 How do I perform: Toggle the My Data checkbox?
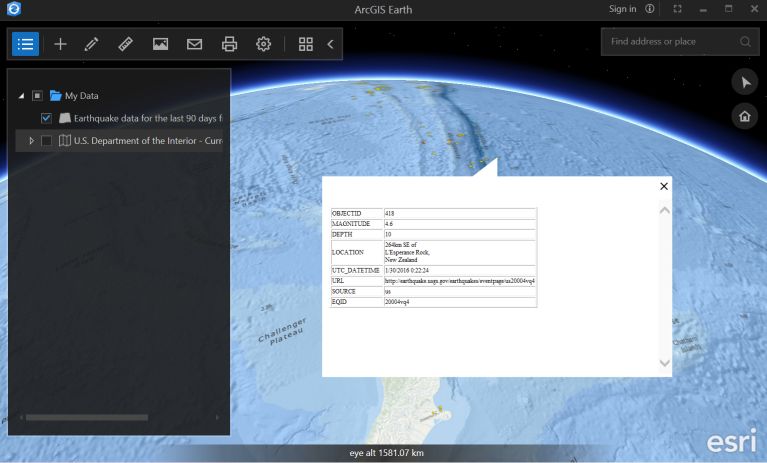37,96
